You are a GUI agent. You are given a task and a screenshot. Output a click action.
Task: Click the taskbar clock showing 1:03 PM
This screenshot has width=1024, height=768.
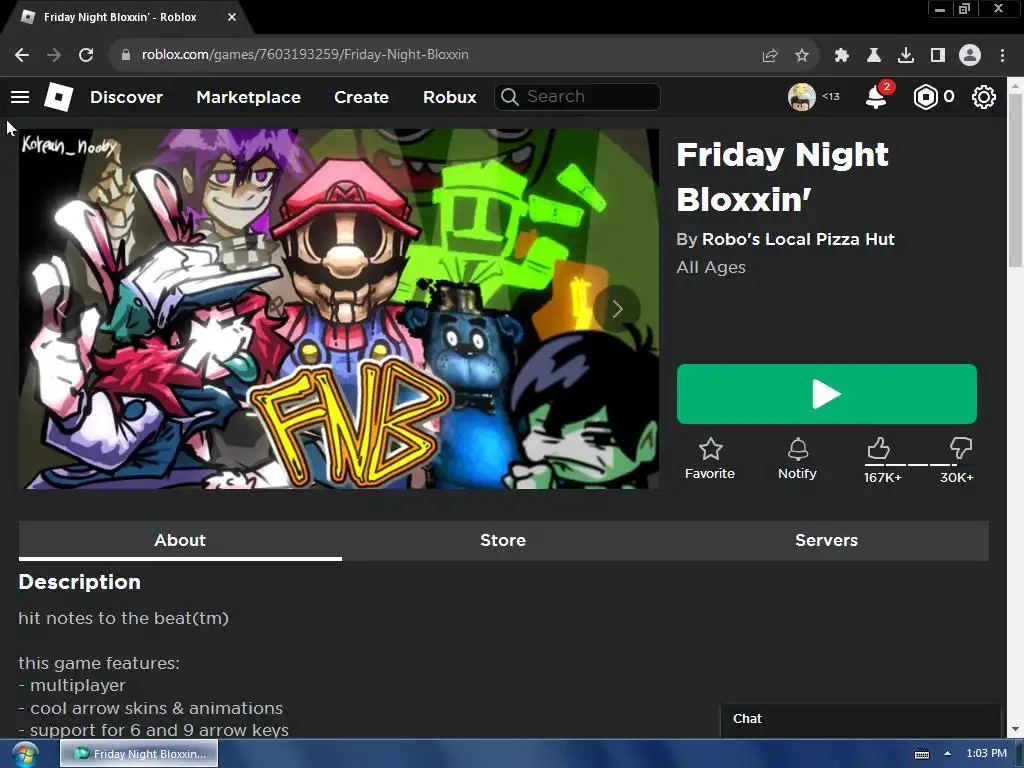[x=986, y=754]
